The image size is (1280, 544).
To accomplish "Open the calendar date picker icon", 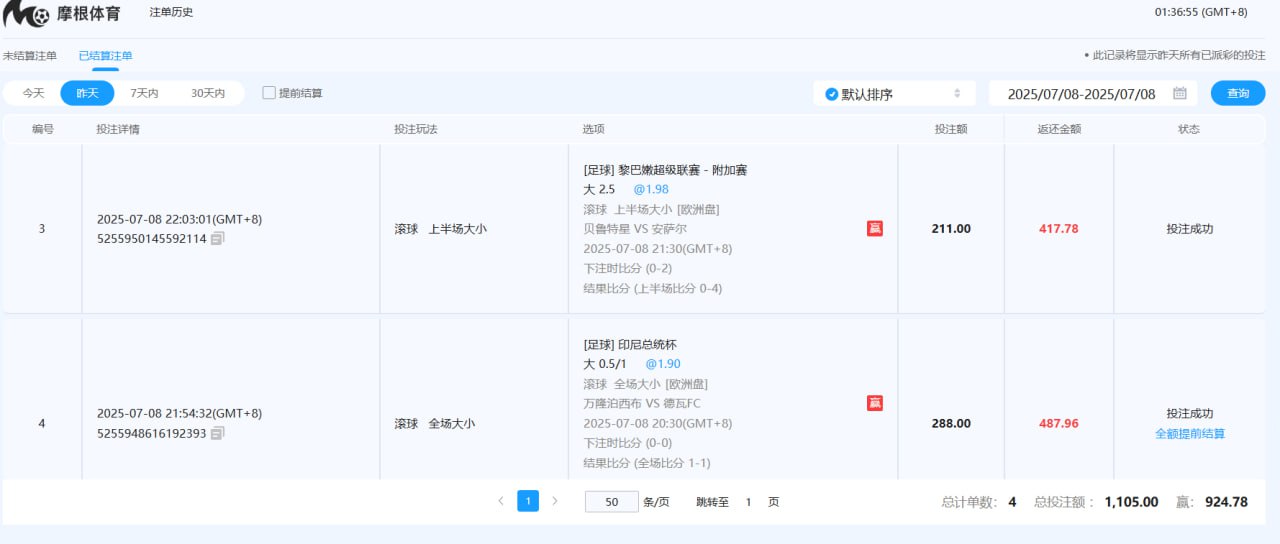I will click(1180, 93).
